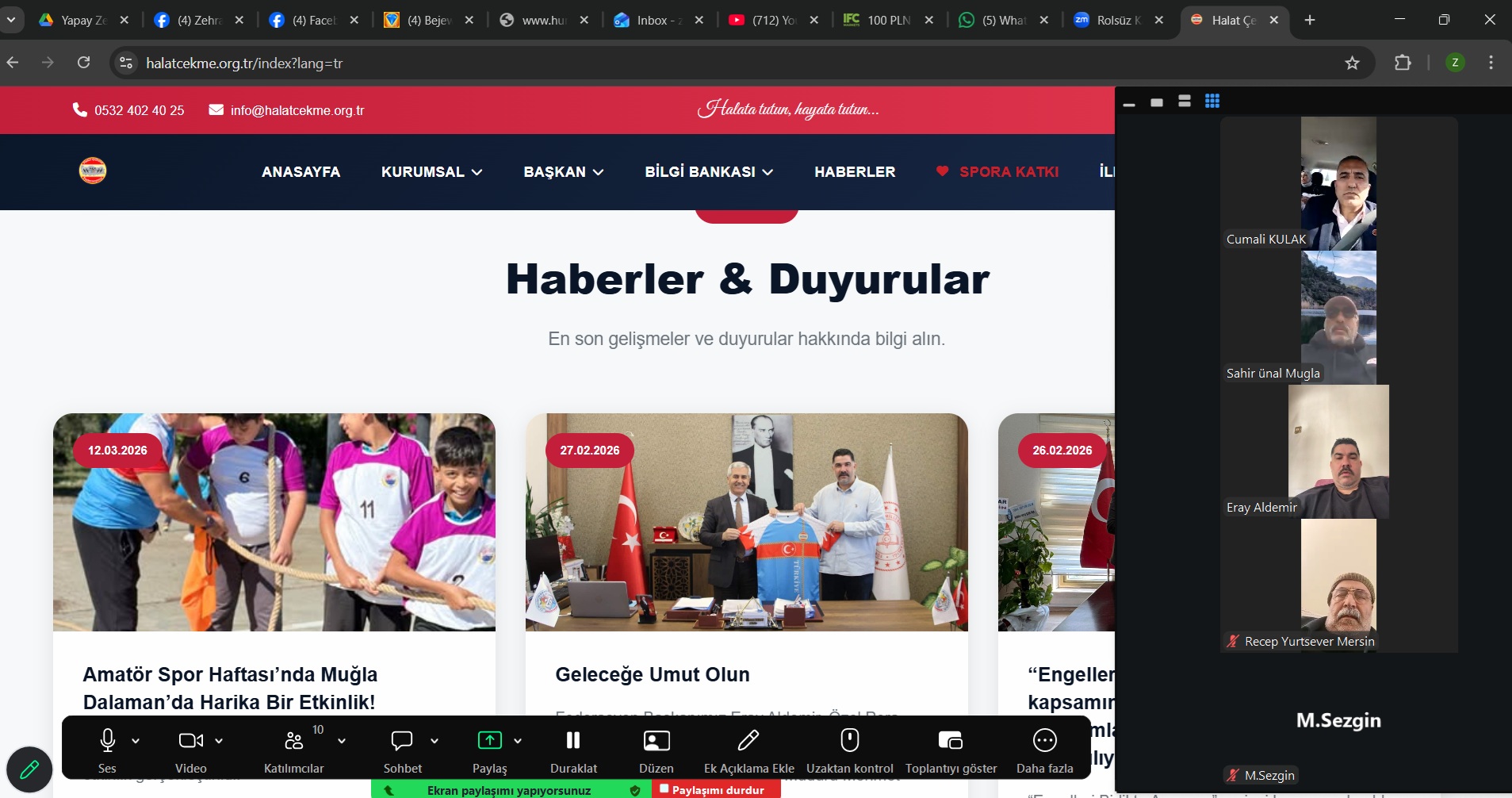Click the tug-of-war kids news image
Screen dimensions: 1512x798
click(274, 522)
